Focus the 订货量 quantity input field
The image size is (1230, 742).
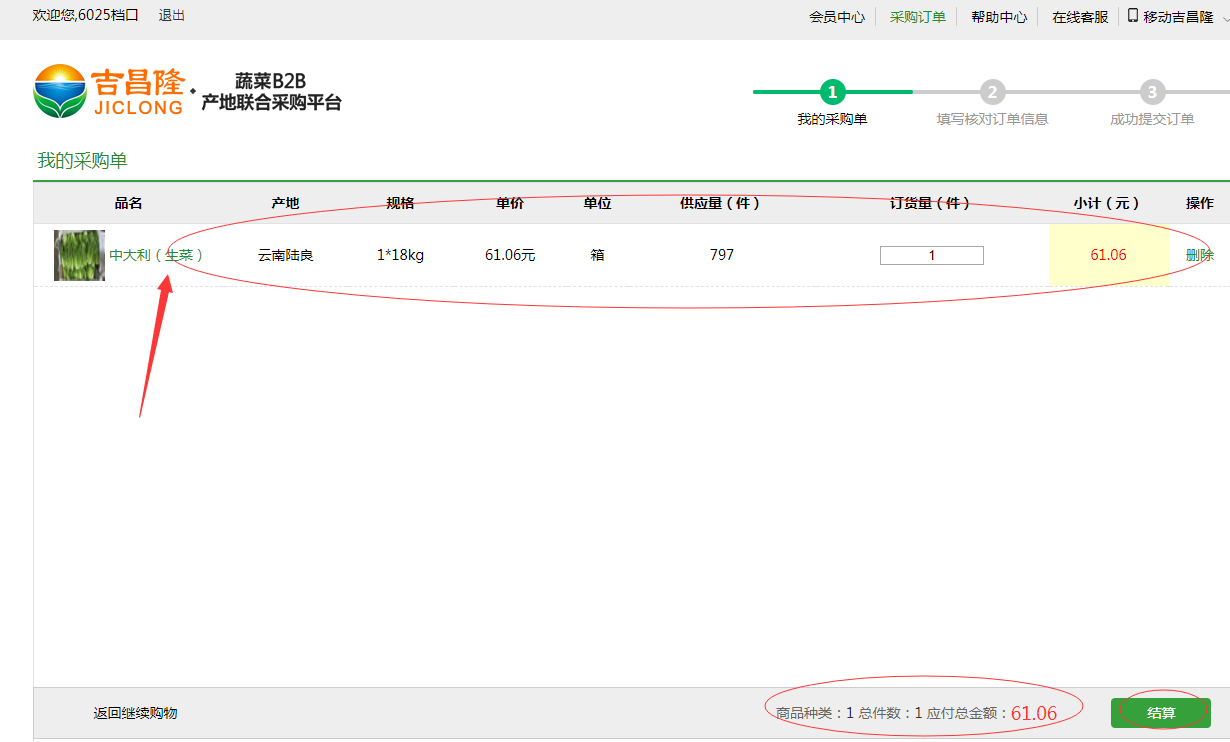pos(931,255)
